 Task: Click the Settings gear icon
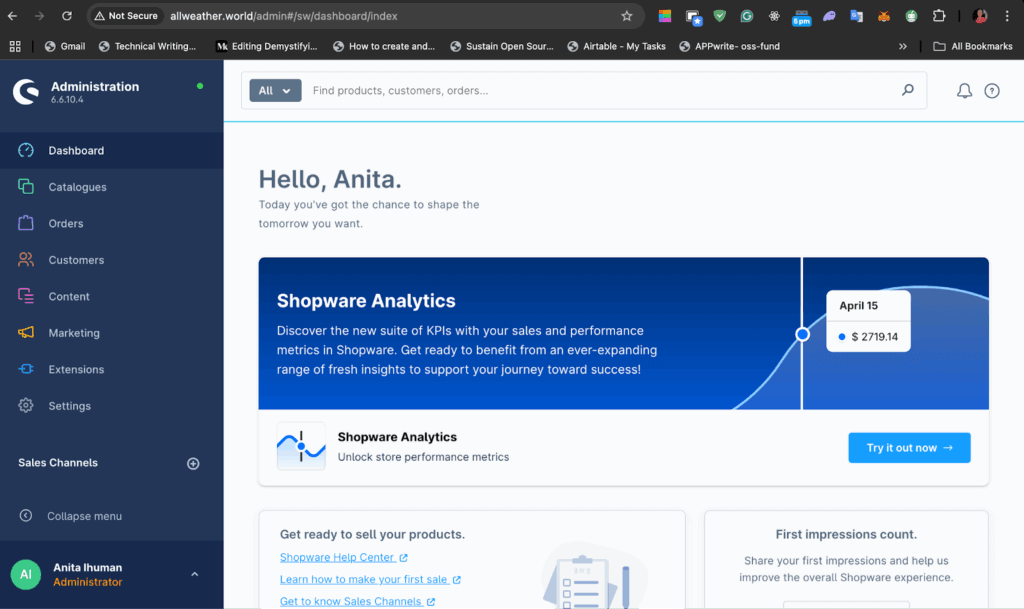pos(25,405)
